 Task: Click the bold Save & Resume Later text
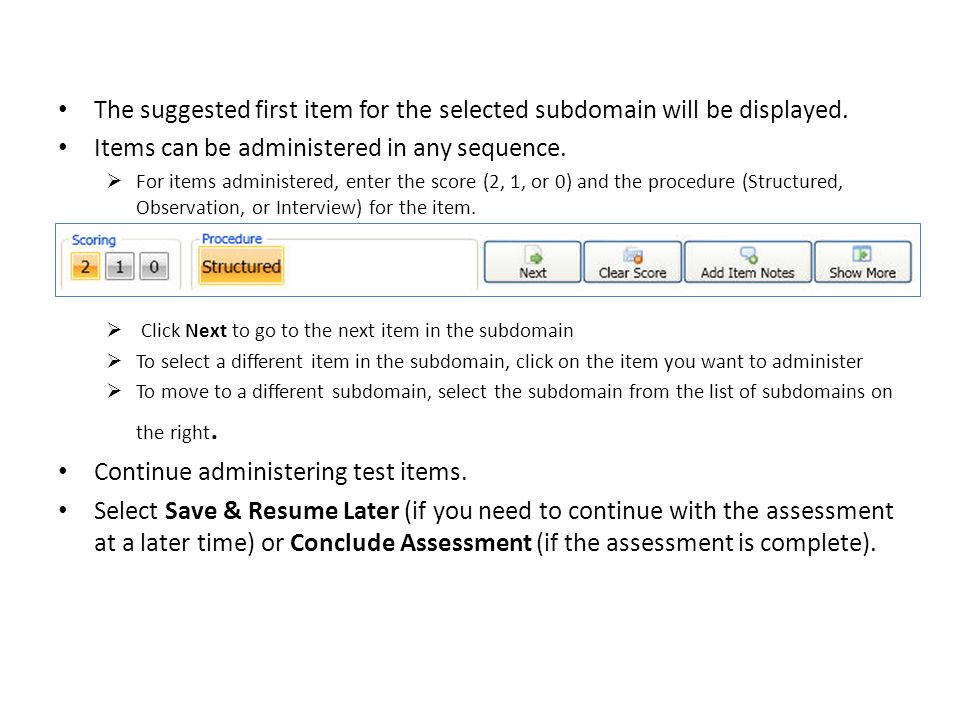pyautogui.click(x=282, y=511)
